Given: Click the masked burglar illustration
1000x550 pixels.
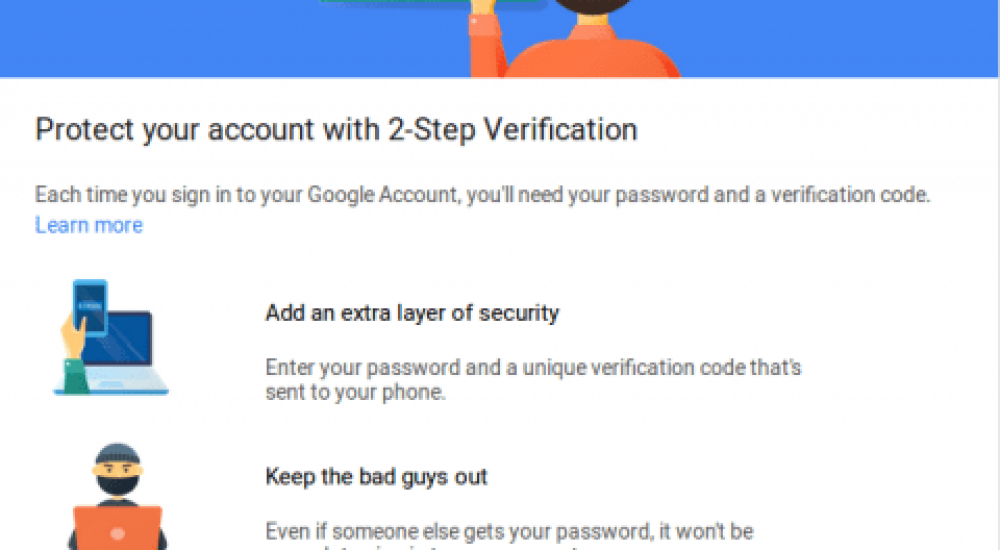Looking at the screenshot, I should 116,494.
